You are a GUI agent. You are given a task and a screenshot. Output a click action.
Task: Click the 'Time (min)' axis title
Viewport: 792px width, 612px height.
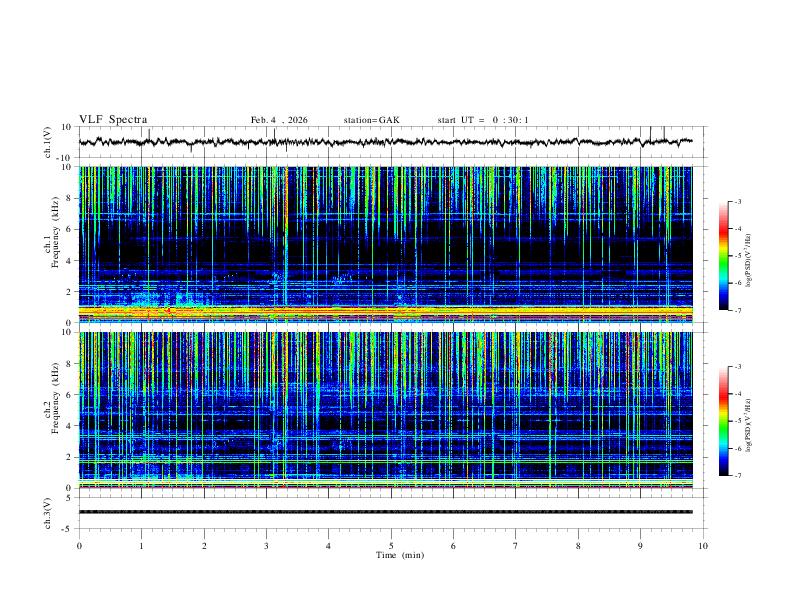(x=400, y=555)
